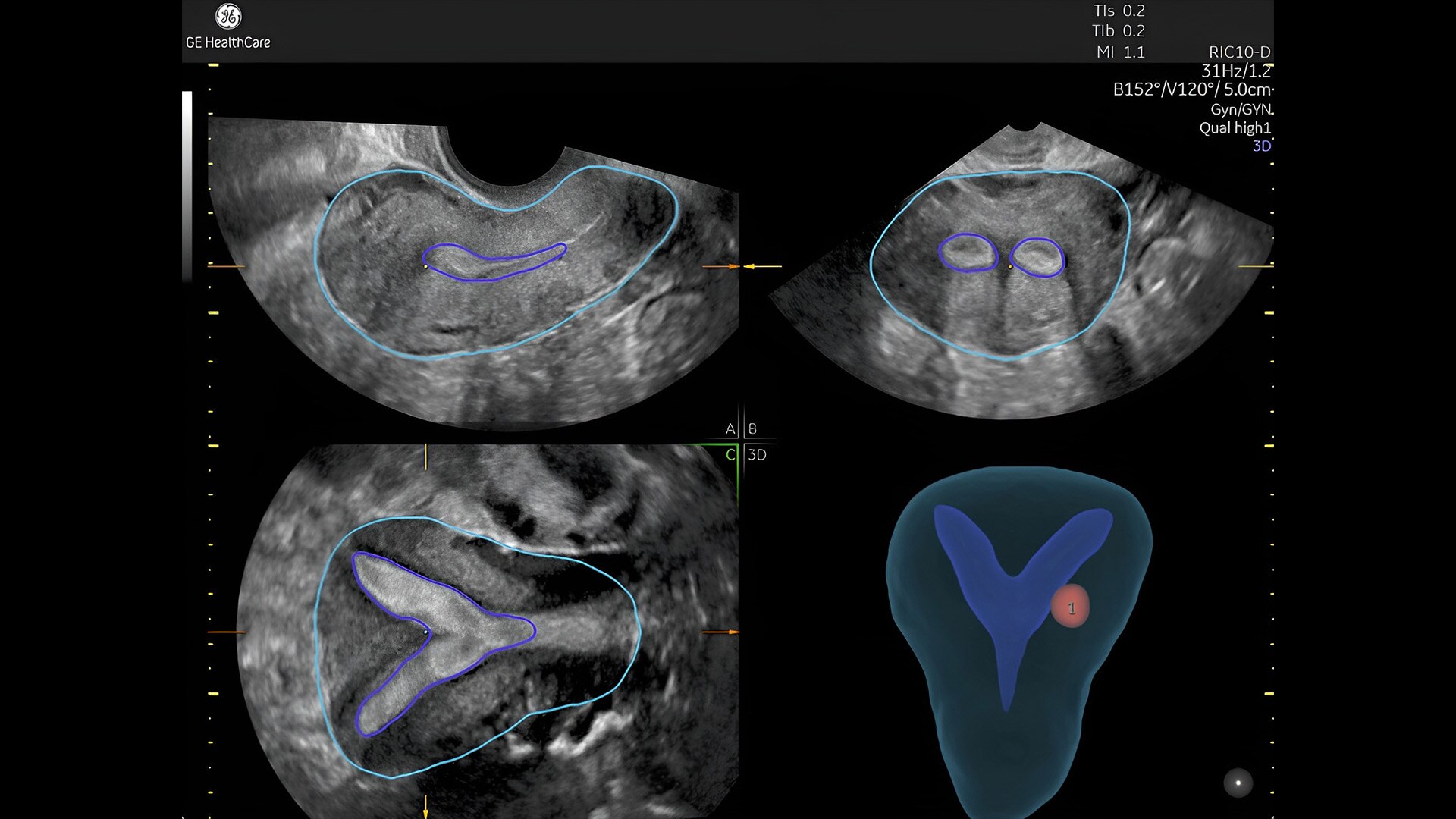Click the center reference dot in plane C
The image size is (1456, 819).
point(425,631)
